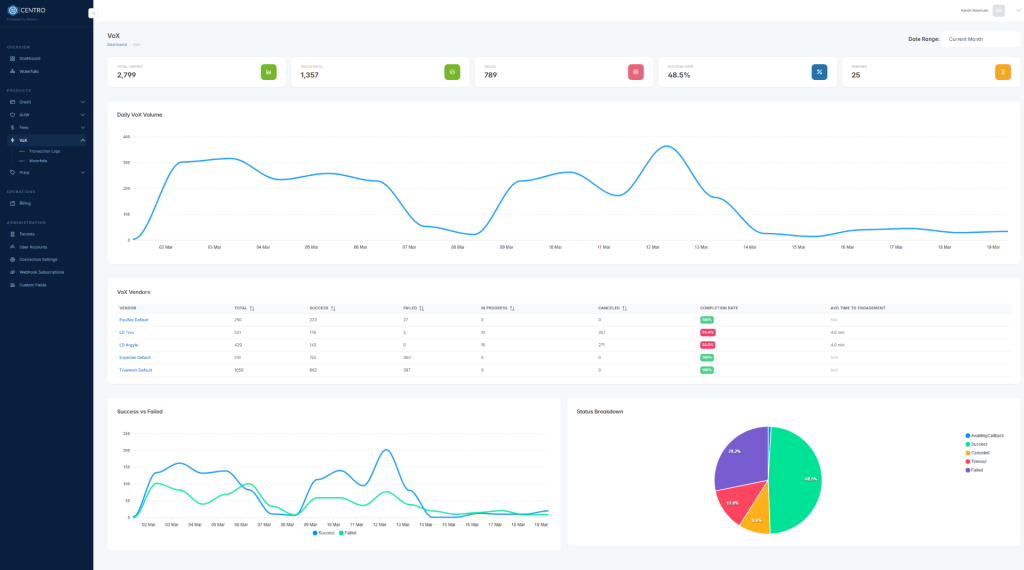Open the Date Range dropdown

click(980, 39)
